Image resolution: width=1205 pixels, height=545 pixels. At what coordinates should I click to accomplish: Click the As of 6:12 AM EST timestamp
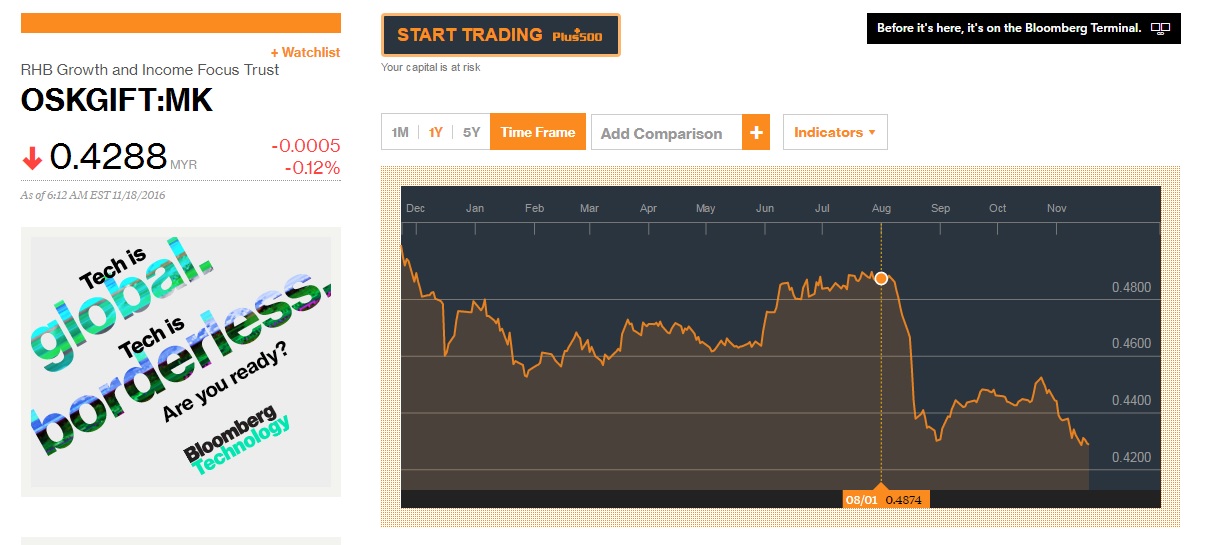[93, 195]
